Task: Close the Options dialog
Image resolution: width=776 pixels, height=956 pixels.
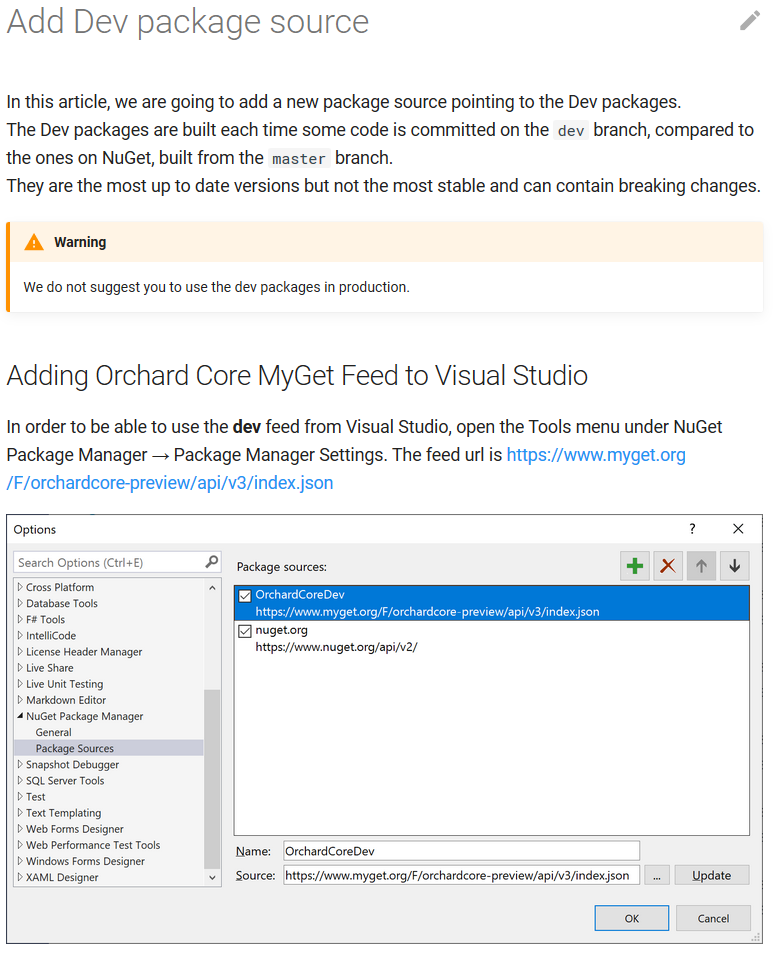Action: (x=738, y=529)
